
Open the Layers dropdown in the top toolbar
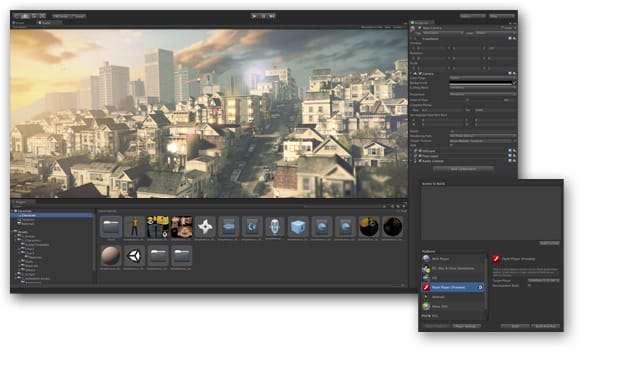(472, 16)
